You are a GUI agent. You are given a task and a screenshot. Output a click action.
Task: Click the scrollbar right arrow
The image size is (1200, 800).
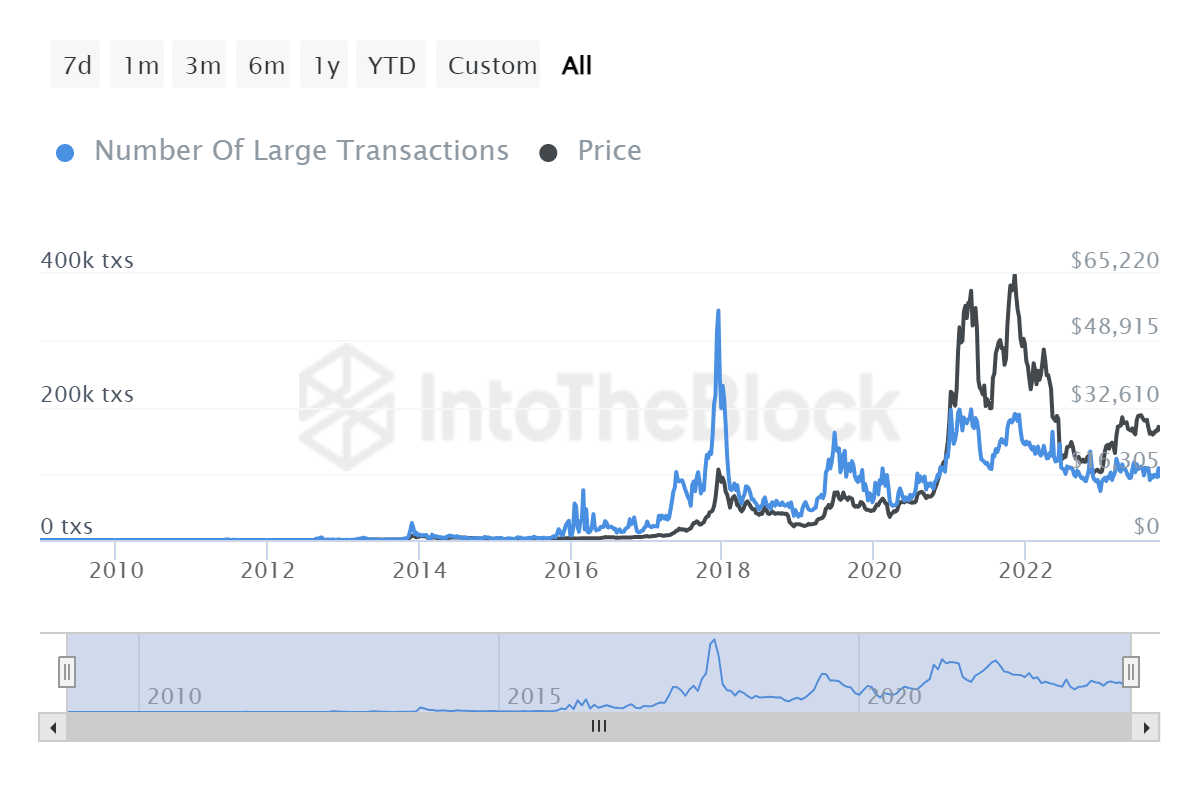point(1146,727)
